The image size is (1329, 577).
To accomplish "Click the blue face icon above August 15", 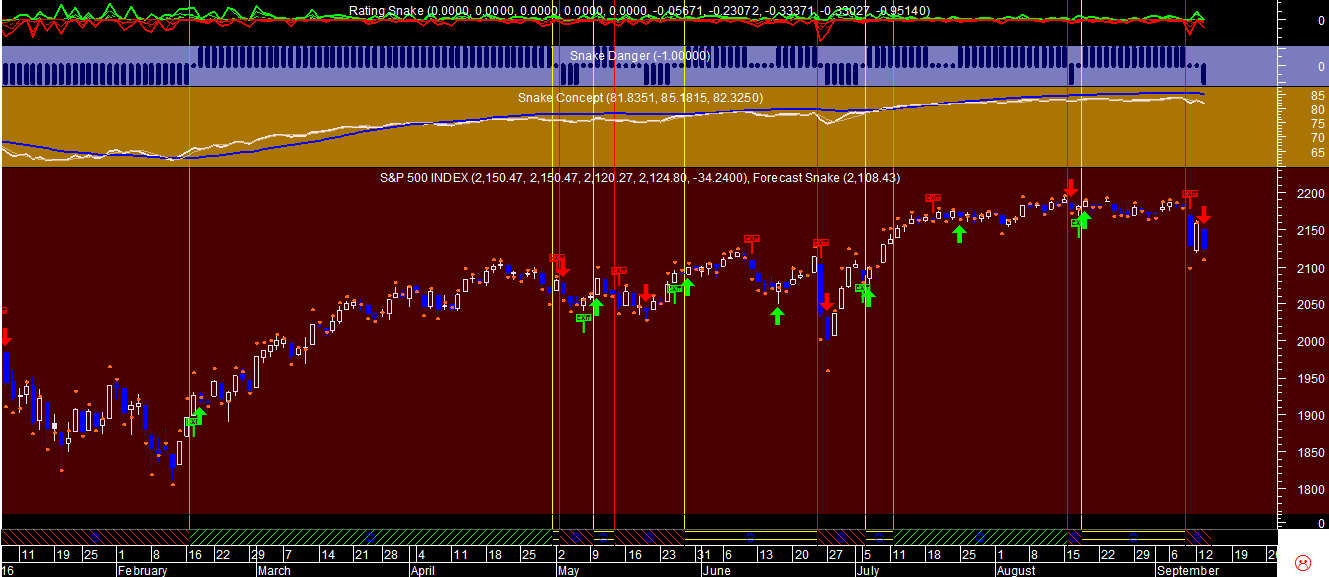I will click(1073, 537).
